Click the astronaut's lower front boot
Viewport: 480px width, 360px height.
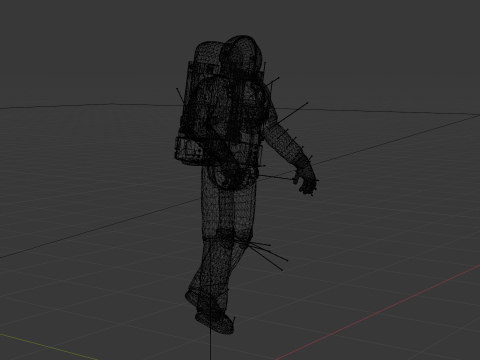tap(215, 322)
